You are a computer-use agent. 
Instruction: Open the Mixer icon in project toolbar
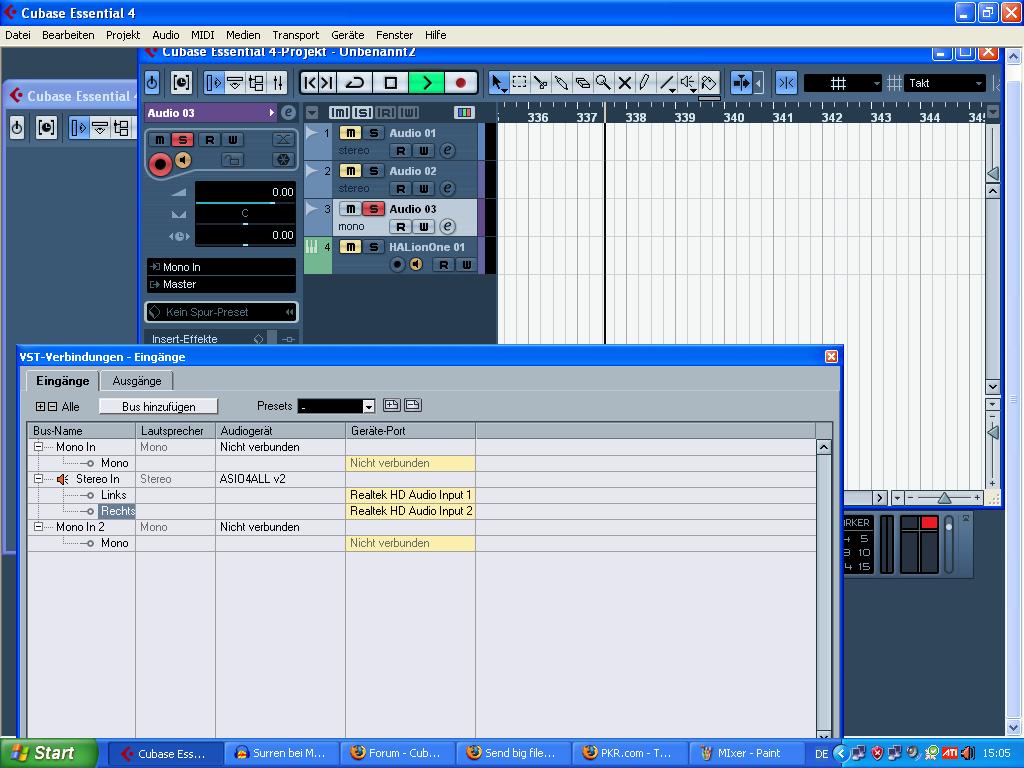pyautogui.click(x=278, y=83)
